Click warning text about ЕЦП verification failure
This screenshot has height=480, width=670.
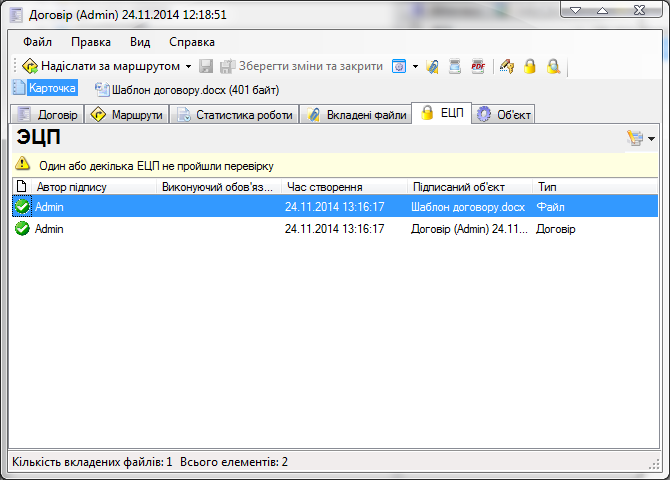tap(156, 166)
